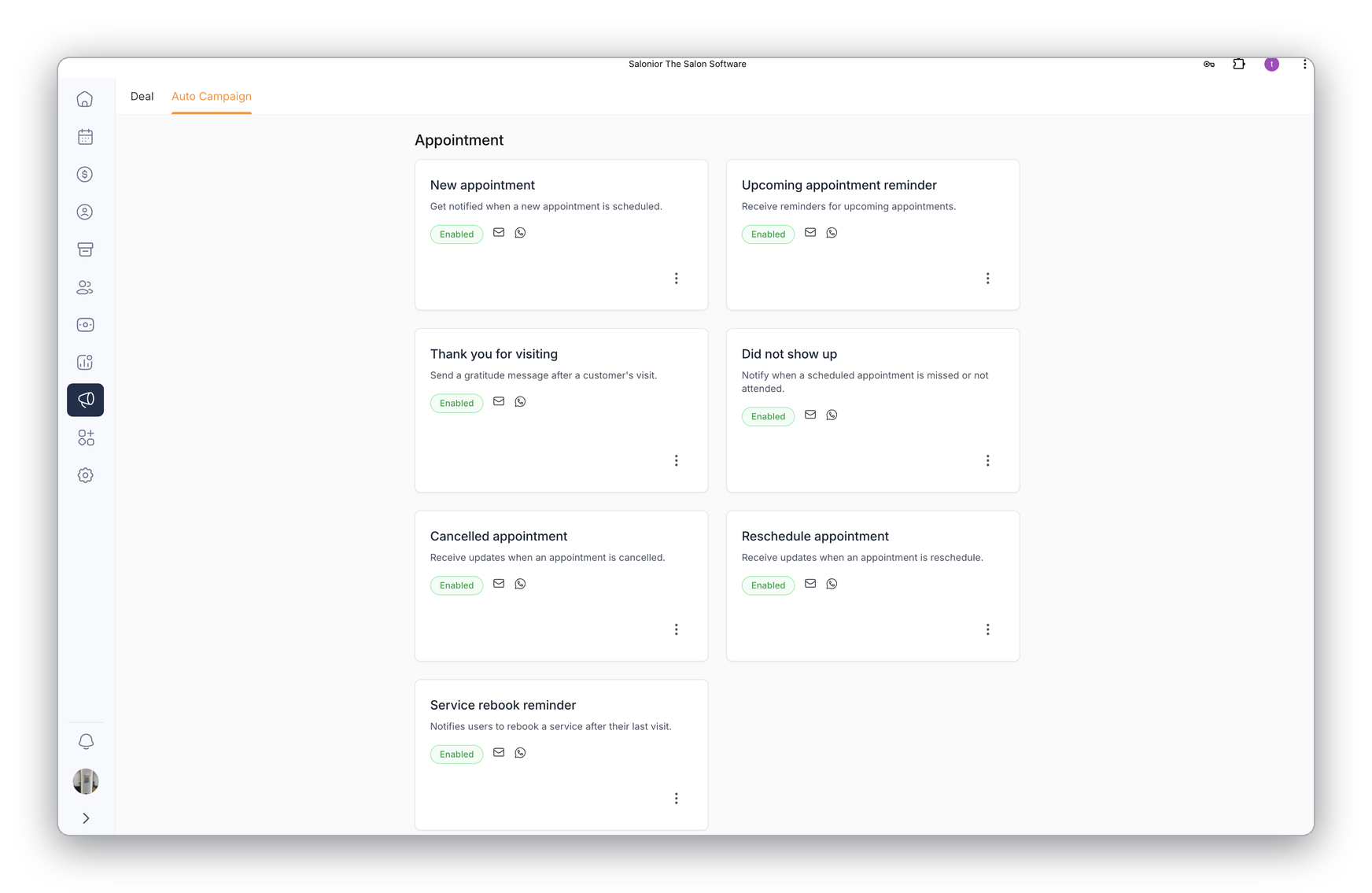Open the purple profile avatar in the title bar

(x=1271, y=65)
